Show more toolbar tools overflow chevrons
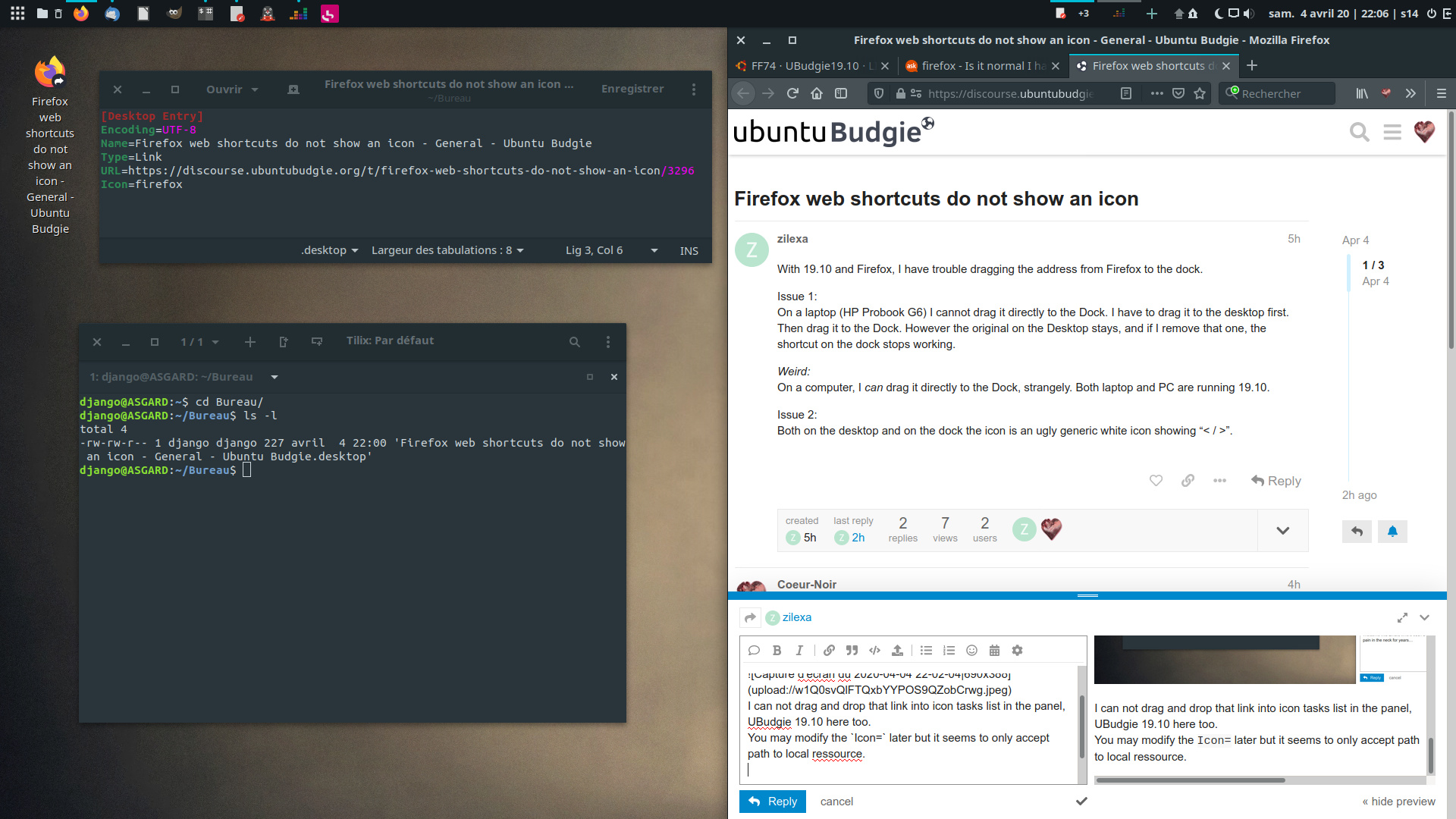 tap(1410, 93)
